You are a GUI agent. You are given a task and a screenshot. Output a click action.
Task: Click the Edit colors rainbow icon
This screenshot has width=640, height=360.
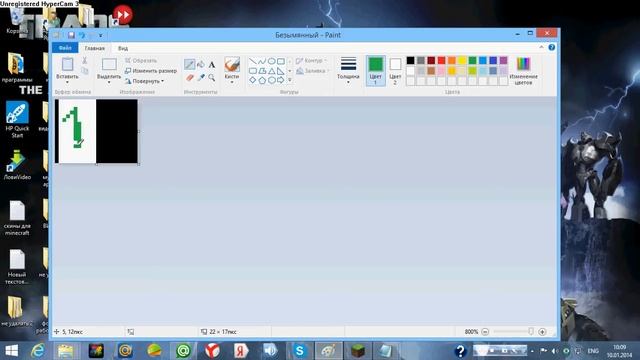tap(523, 64)
